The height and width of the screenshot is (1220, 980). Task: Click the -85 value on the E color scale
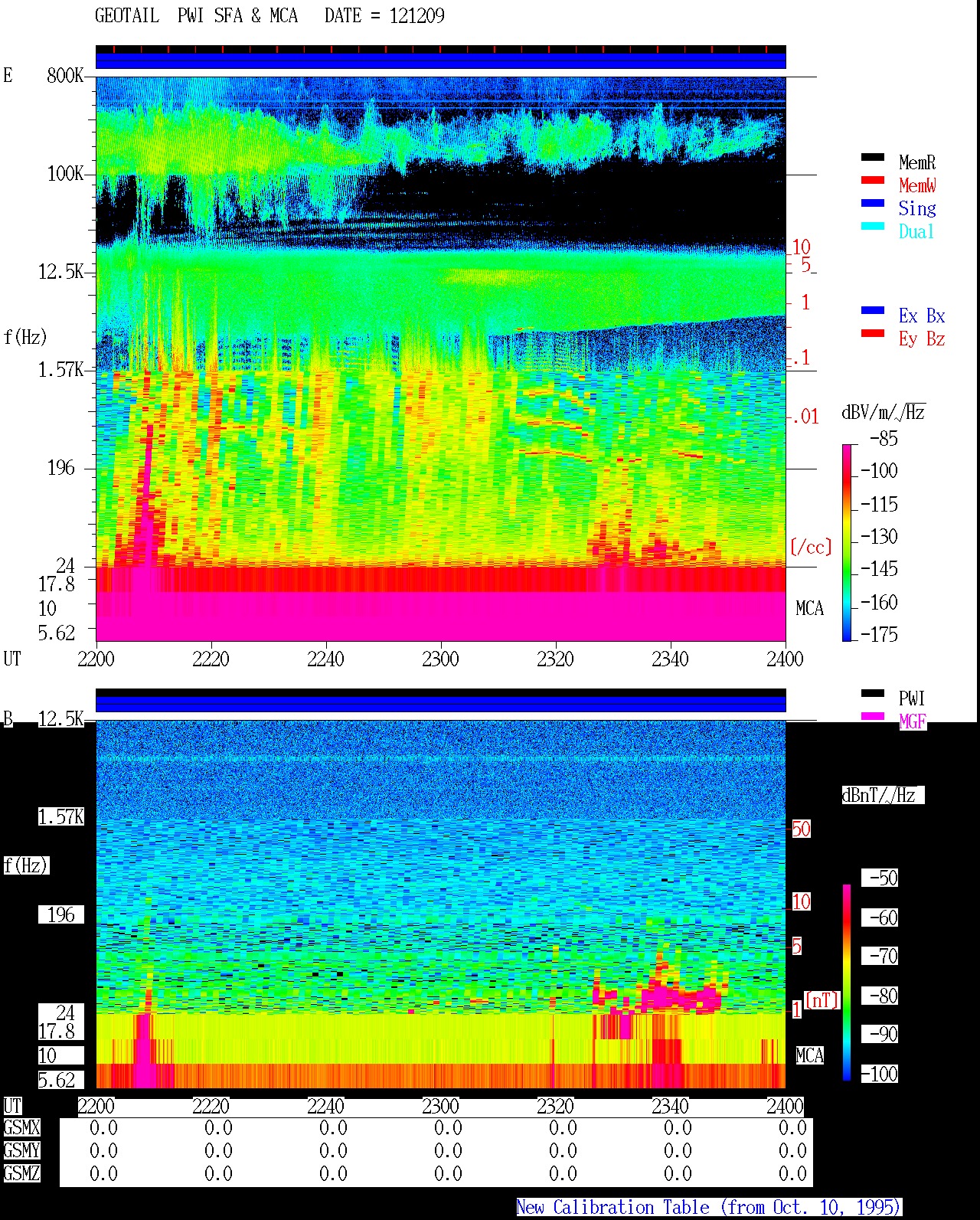point(884,439)
